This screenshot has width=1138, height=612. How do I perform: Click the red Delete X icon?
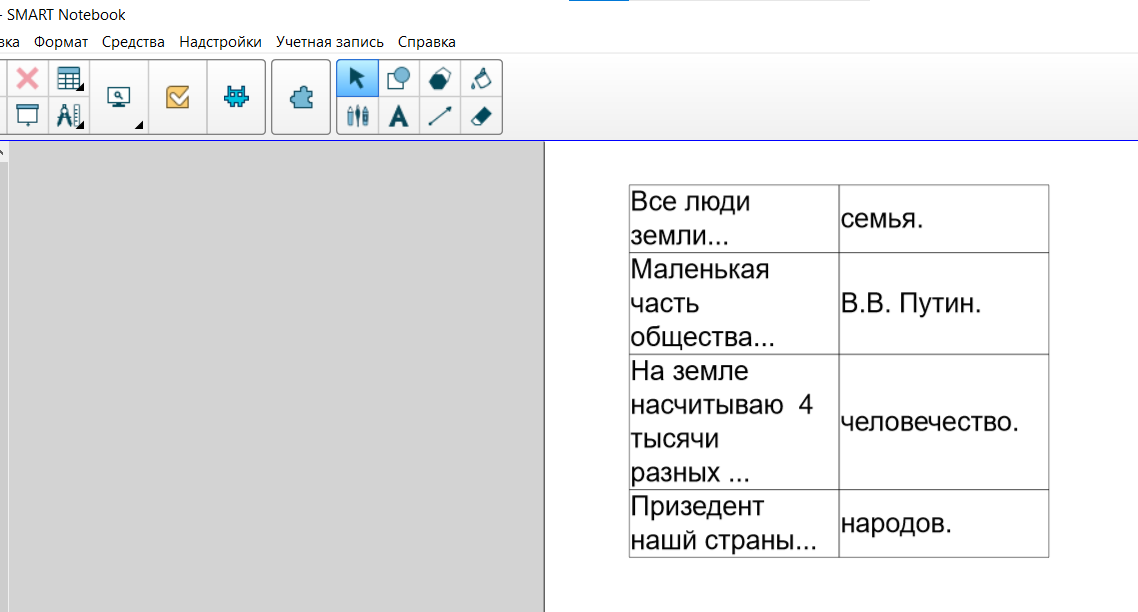pyautogui.click(x=28, y=78)
